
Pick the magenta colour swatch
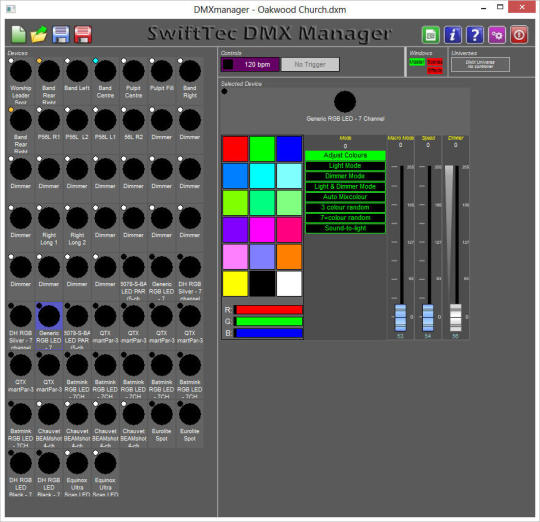262,230
